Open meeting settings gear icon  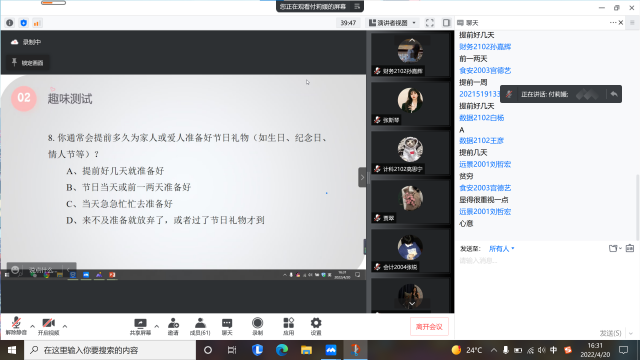(x=316, y=327)
